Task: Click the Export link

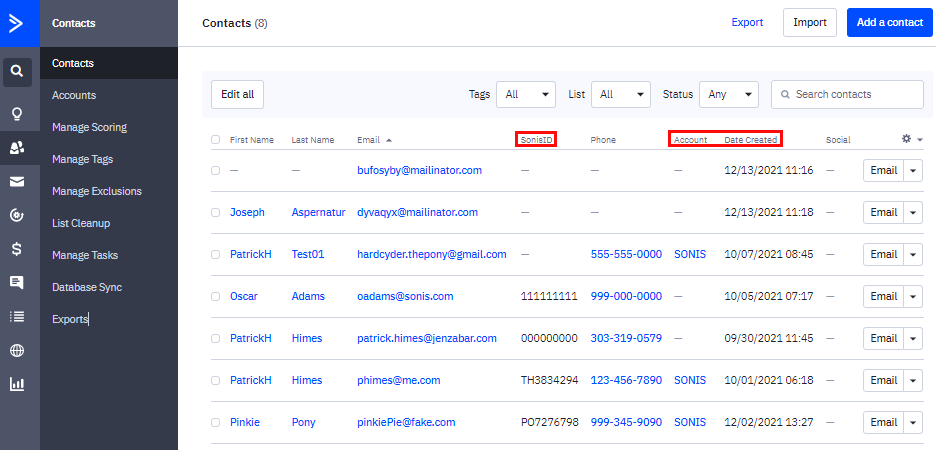Action: (x=747, y=22)
